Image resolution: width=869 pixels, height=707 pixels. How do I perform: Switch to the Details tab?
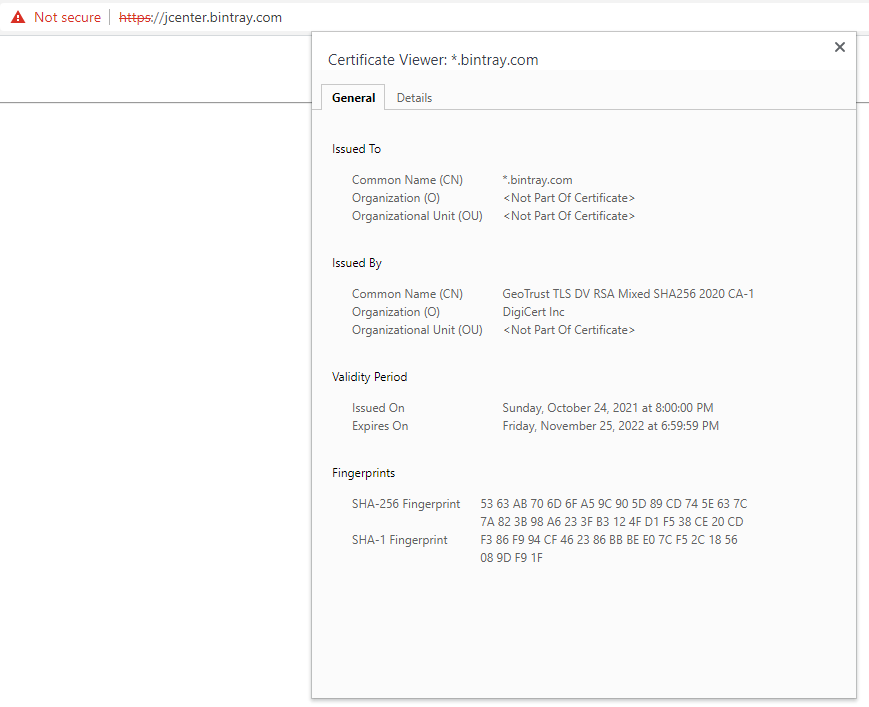(x=414, y=98)
